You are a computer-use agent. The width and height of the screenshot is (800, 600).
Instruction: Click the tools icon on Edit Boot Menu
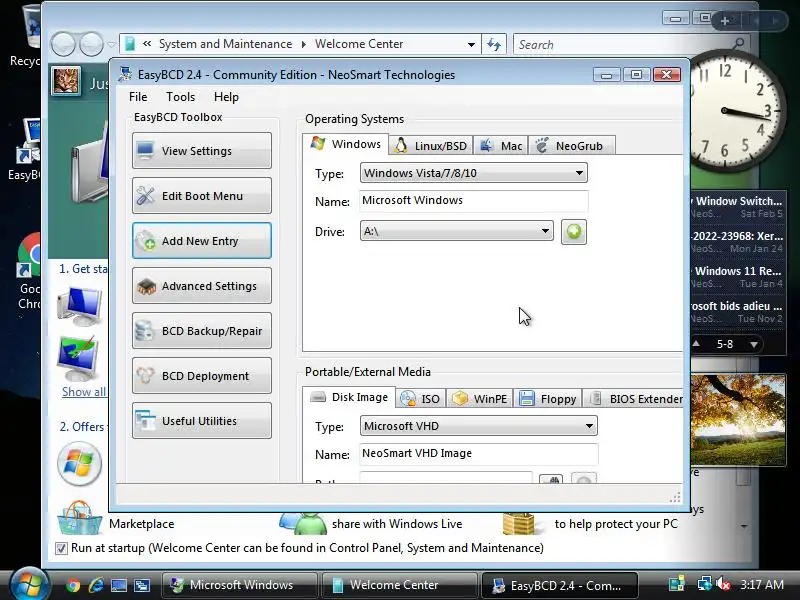click(145, 195)
